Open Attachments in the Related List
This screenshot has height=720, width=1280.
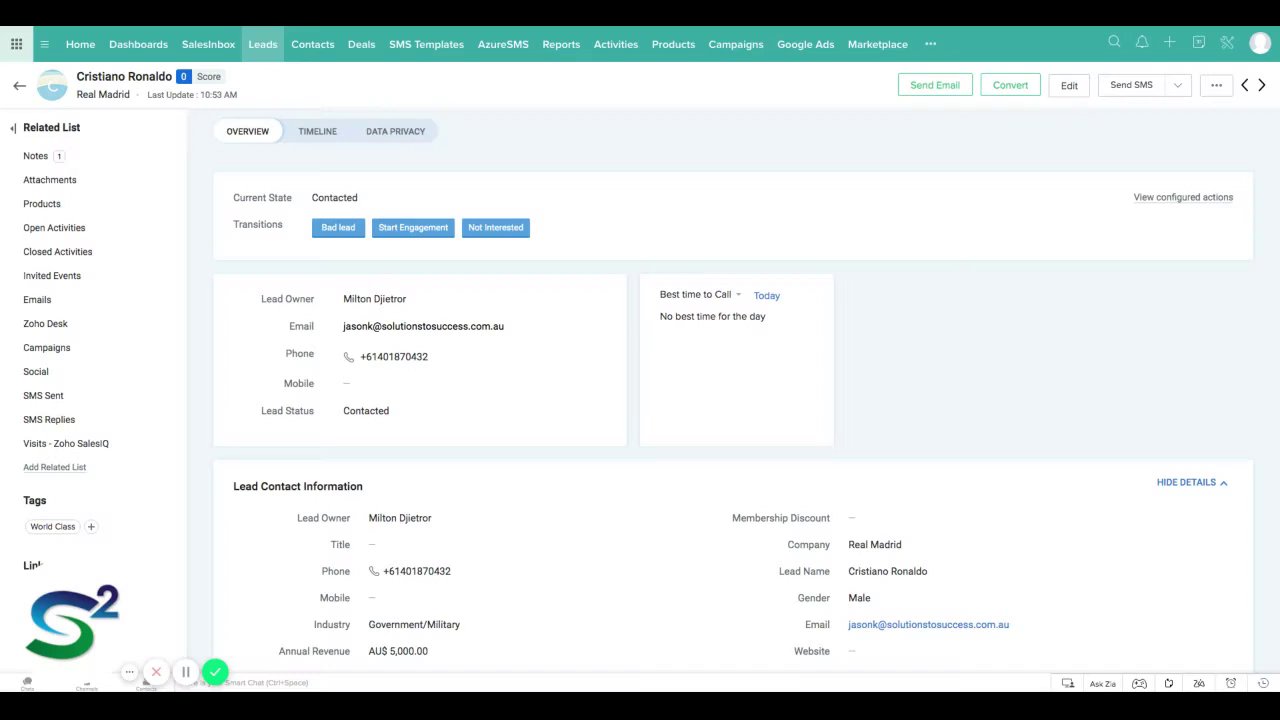pyautogui.click(x=50, y=180)
